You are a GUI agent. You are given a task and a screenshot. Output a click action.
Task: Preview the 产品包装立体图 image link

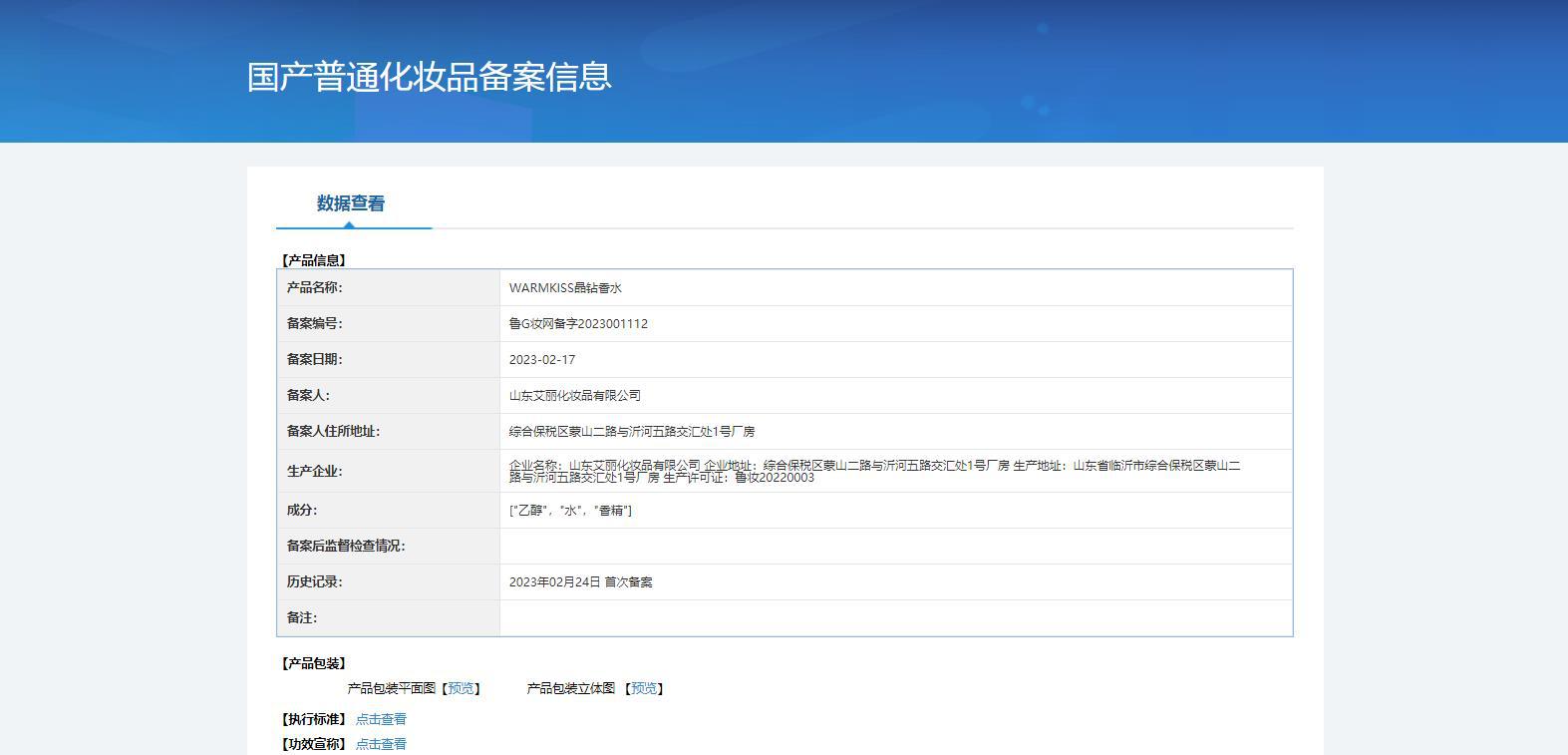point(644,688)
